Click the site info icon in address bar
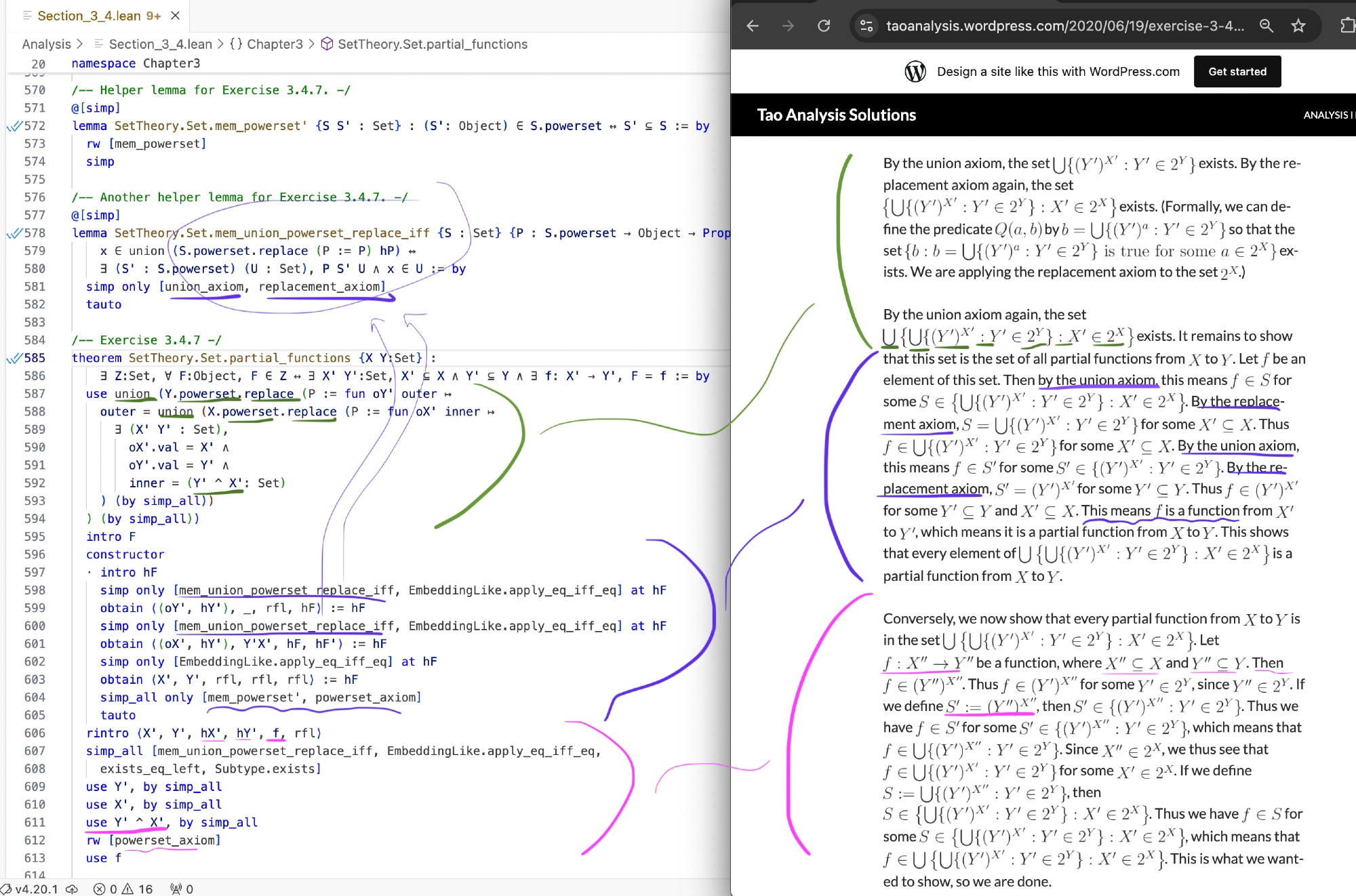The image size is (1356, 896). pyautogui.click(x=866, y=26)
